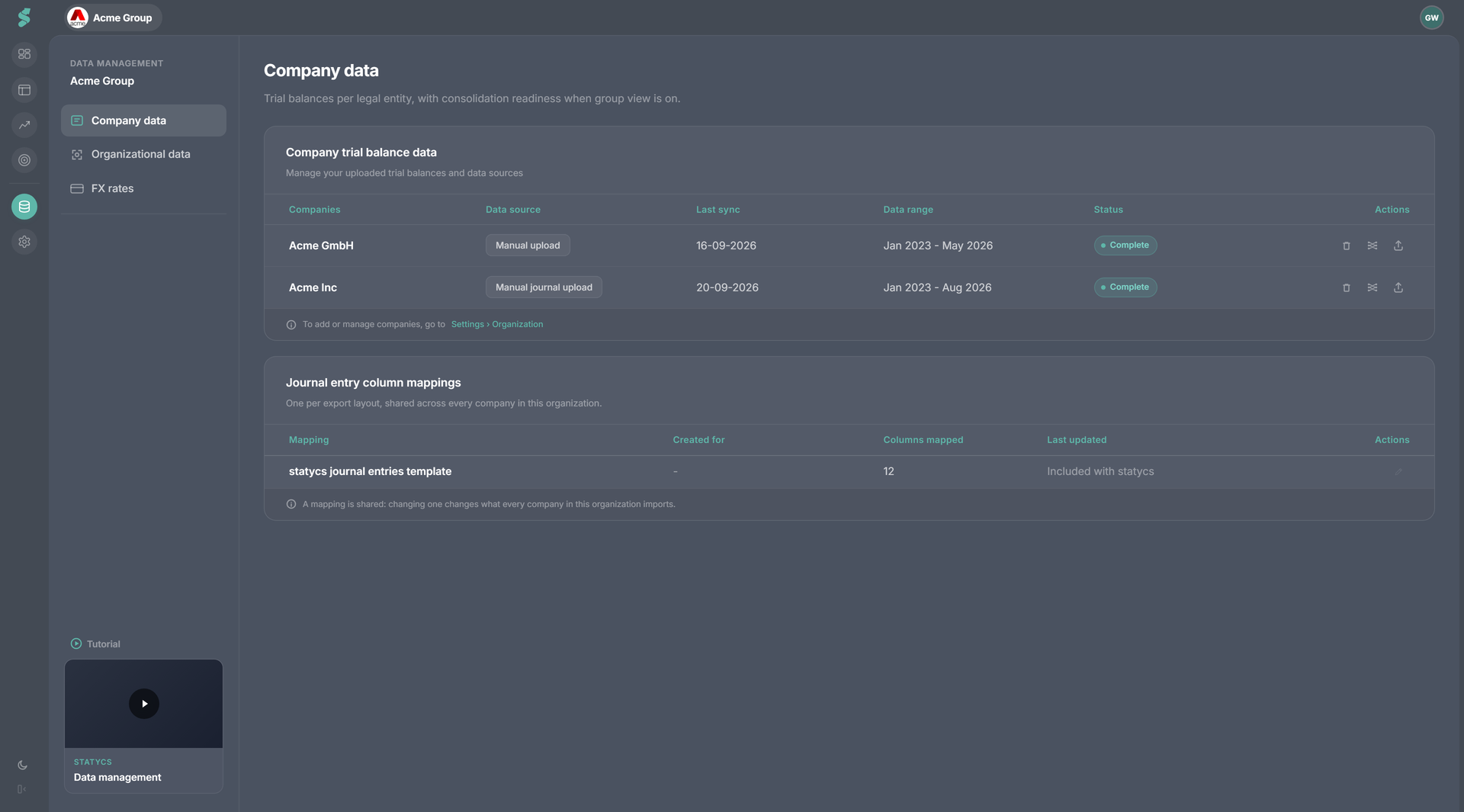Select the Acme Inc company name
This screenshot has height=812, width=1464.
pos(313,287)
